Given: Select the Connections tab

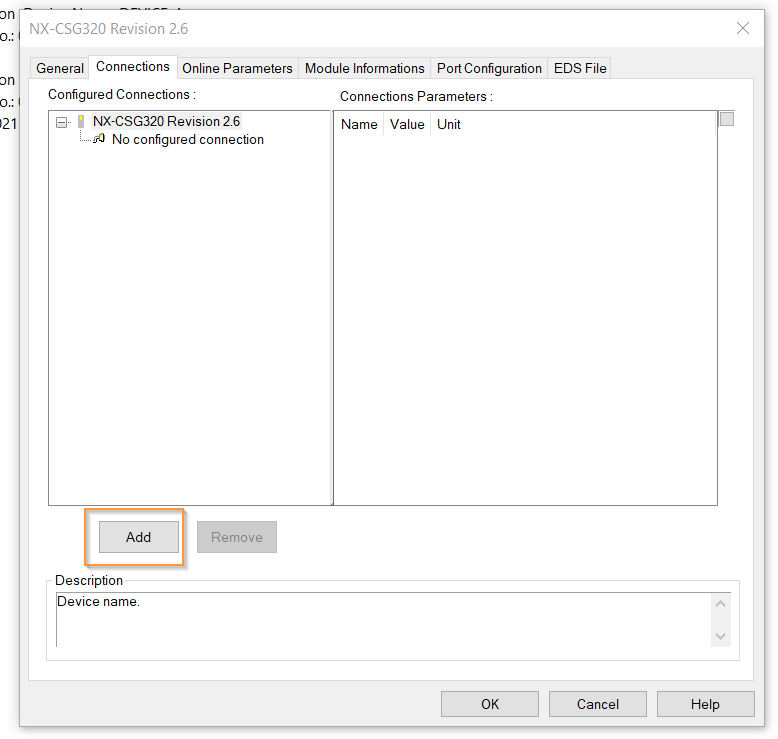Looking at the screenshot, I should pyautogui.click(x=132, y=67).
